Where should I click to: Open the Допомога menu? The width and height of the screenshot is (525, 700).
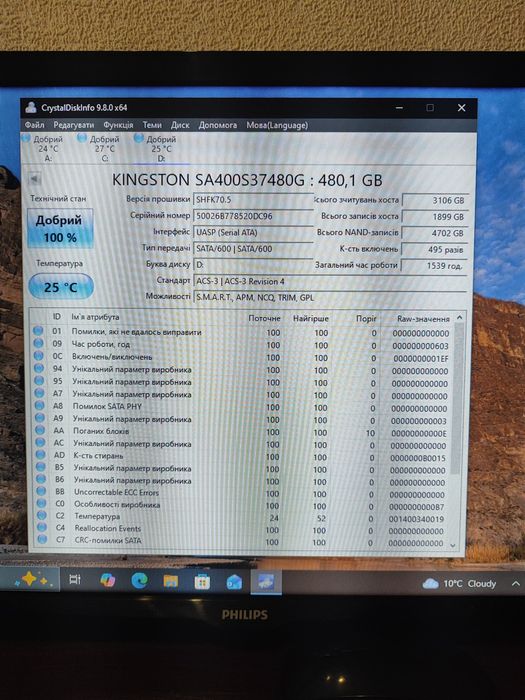[218, 125]
